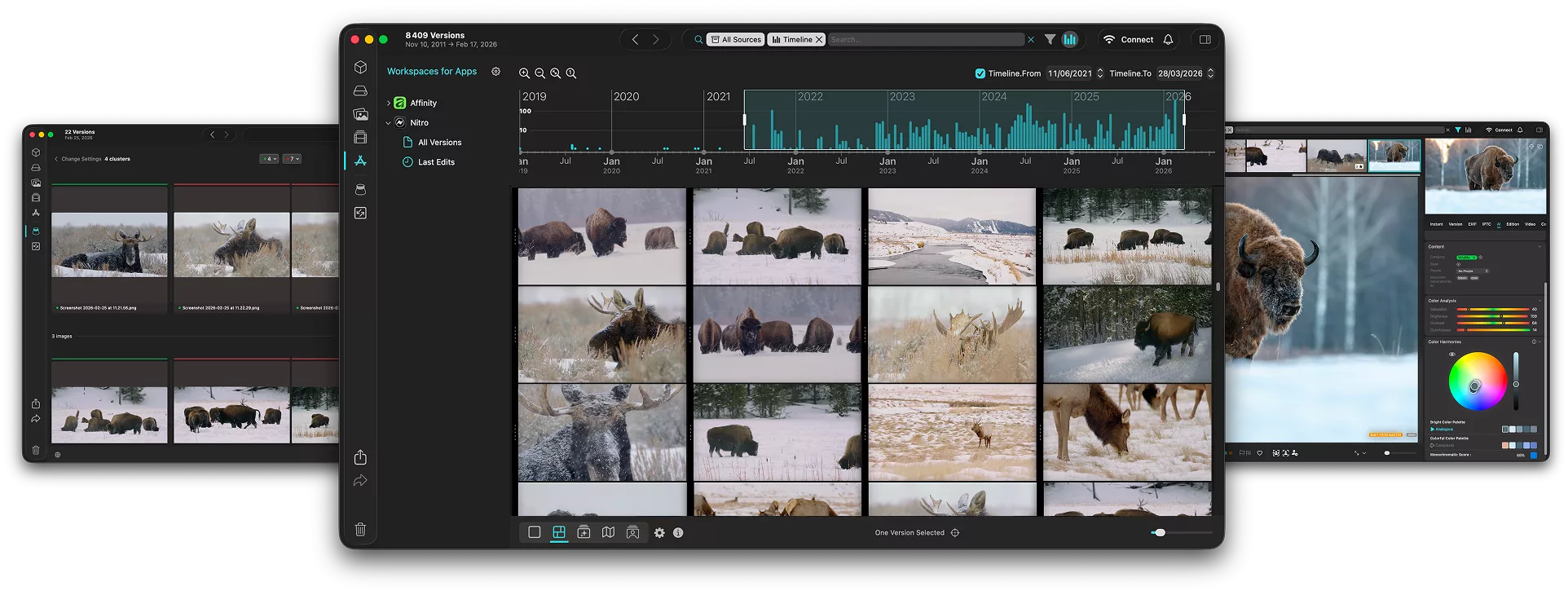Click the share icon in main sidebar
Viewport: 1568px width, 595px height.
click(360, 457)
